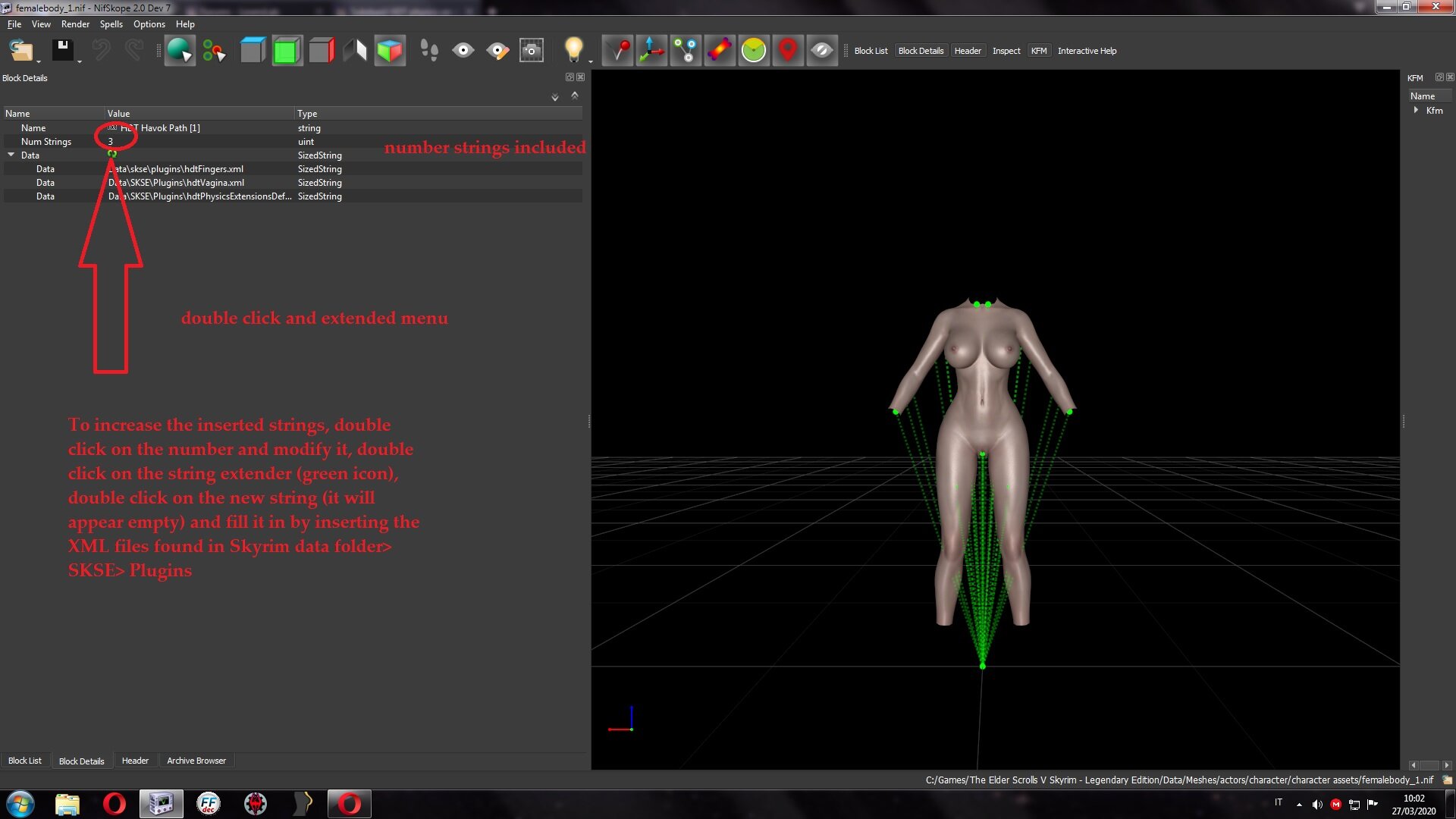Click the volume speaker tray icon

click(1317, 805)
